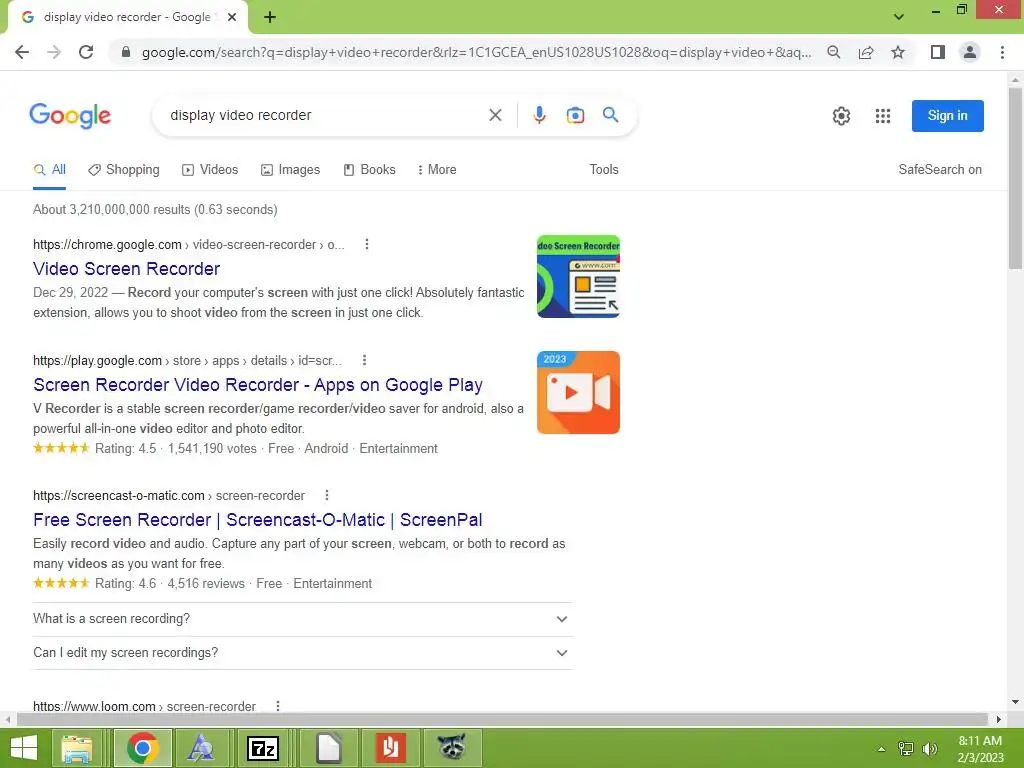
Task: Share this page from the address bar
Action: pos(866,52)
